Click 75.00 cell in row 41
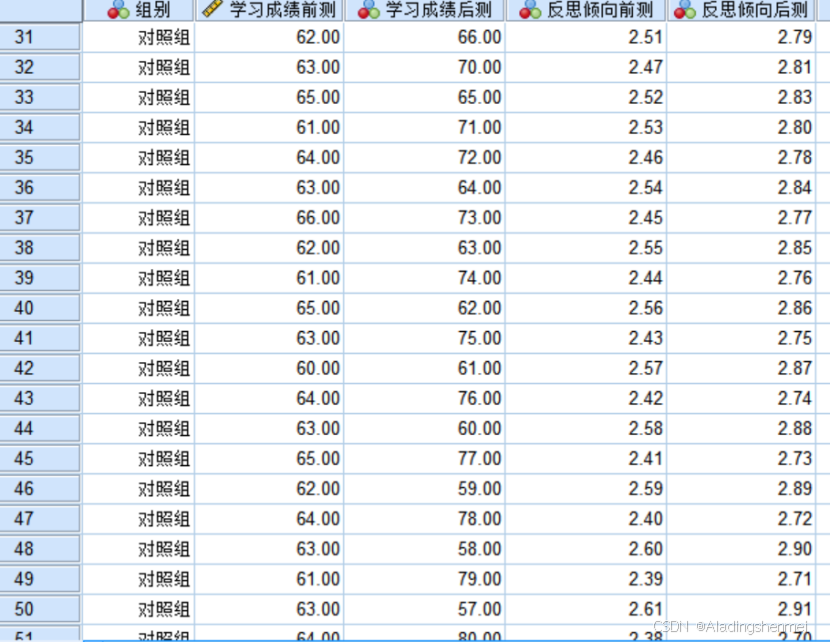Image resolution: width=830 pixels, height=642 pixels. point(425,338)
